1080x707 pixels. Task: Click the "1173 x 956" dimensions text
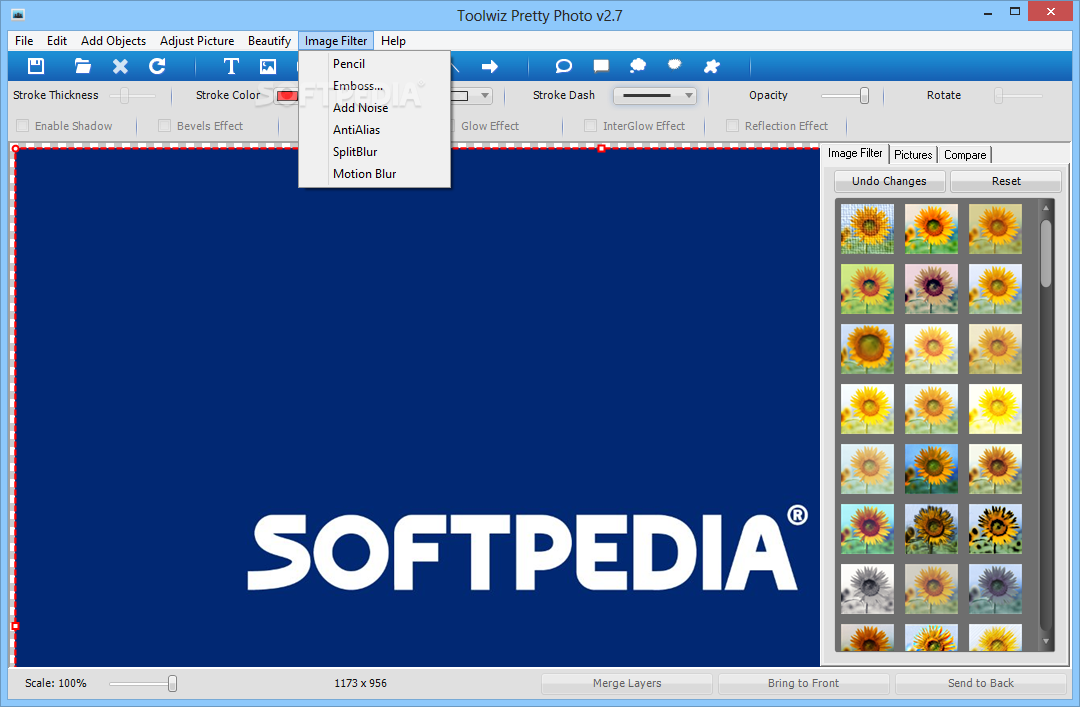[x=360, y=683]
